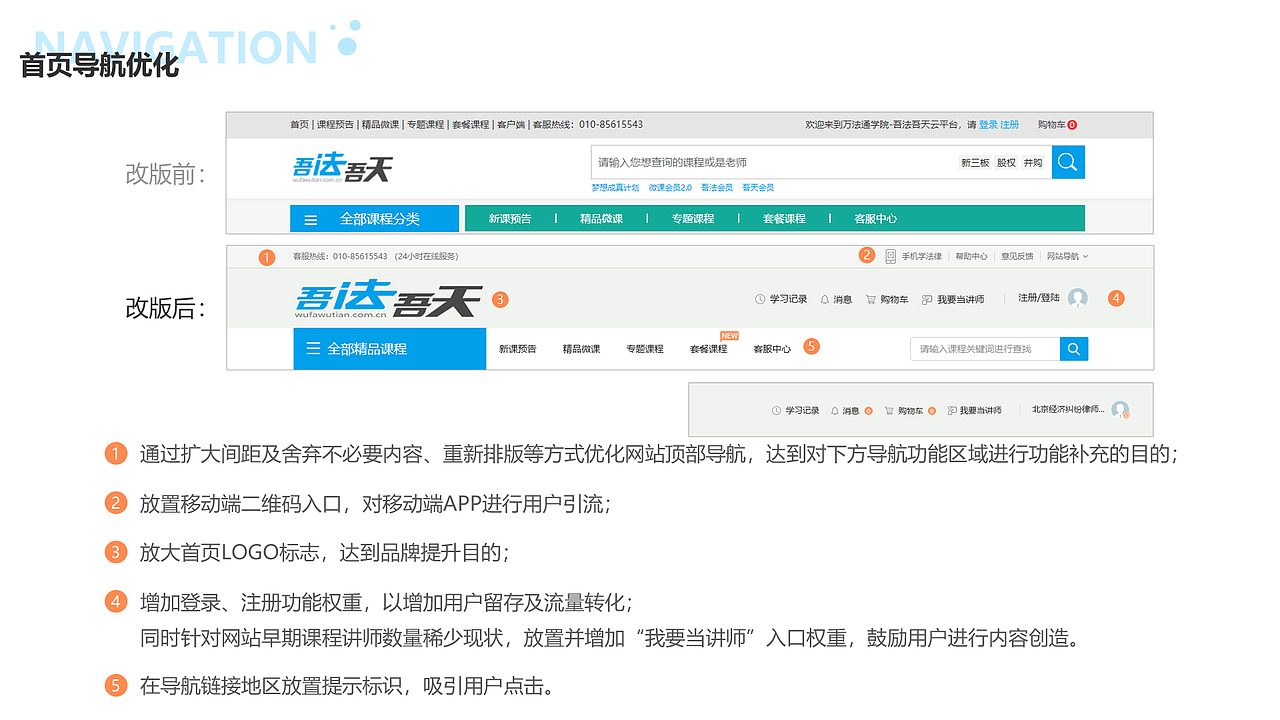Click cart icon in the logged-in strip
The width and height of the screenshot is (1280, 720).
coord(890,410)
